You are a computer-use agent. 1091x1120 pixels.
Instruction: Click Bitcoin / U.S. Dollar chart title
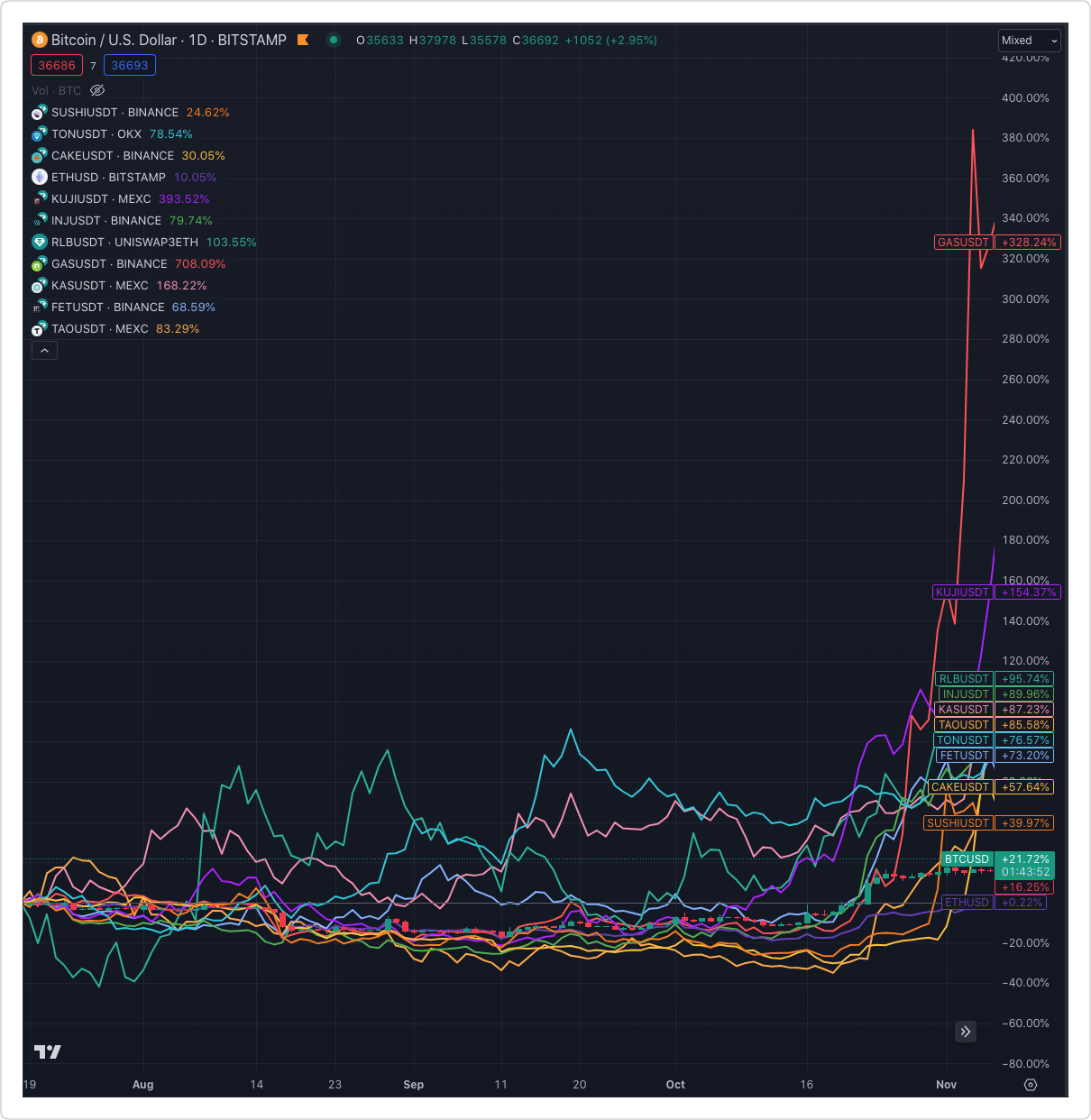pyautogui.click(x=169, y=40)
